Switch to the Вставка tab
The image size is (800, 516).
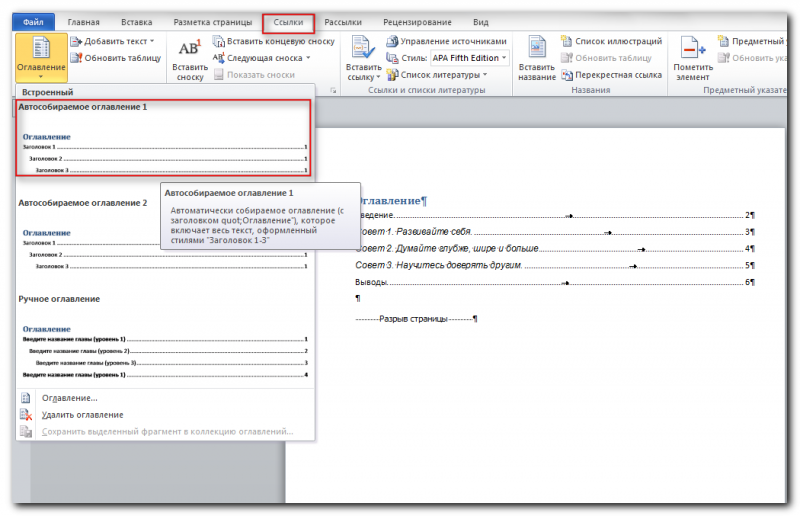[x=136, y=22]
